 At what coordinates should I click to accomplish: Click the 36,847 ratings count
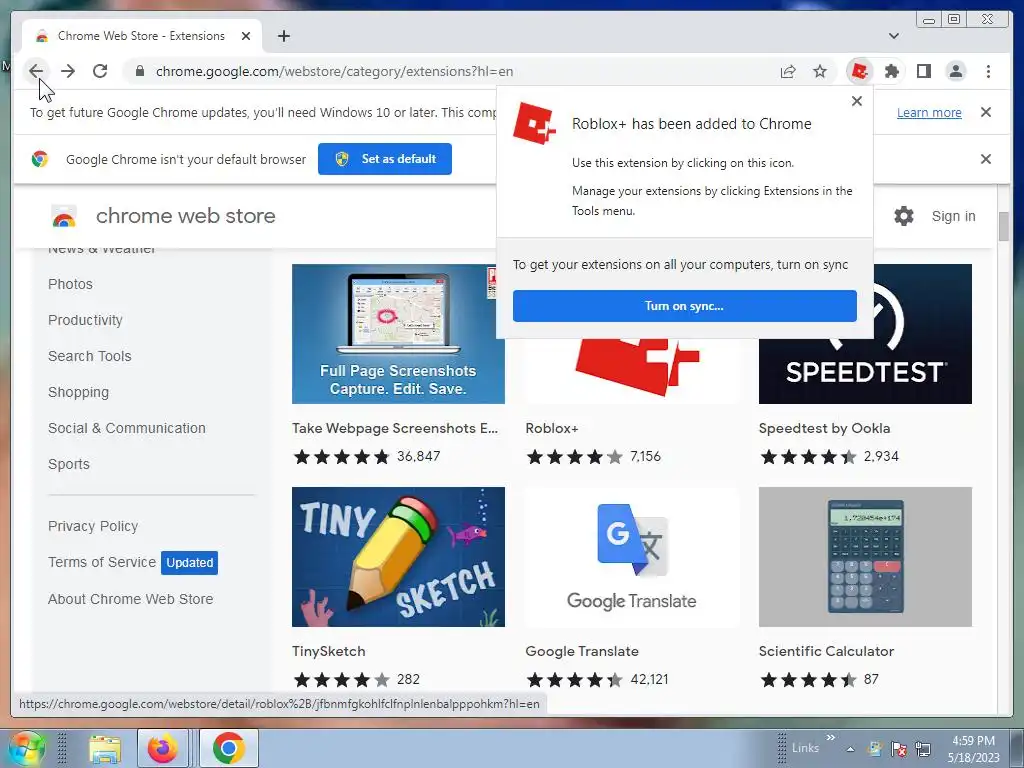pyautogui.click(x=419, y=456)
